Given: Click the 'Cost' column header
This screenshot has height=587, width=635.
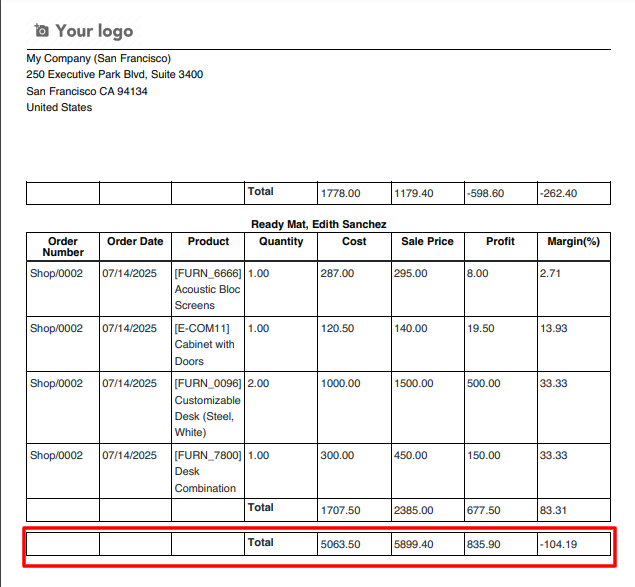Looking at the screenshot, I should point(354,241).
